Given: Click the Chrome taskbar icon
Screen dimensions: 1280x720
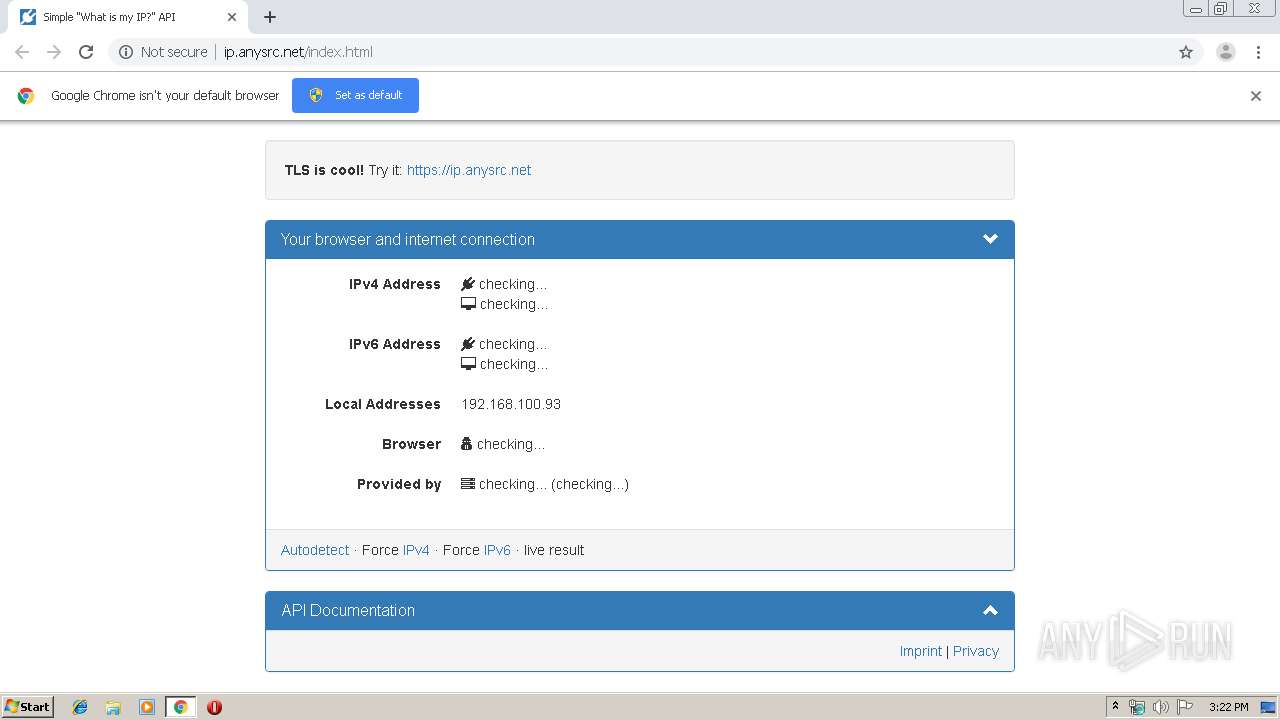Looking at the screenshot, I should point(180,707).
